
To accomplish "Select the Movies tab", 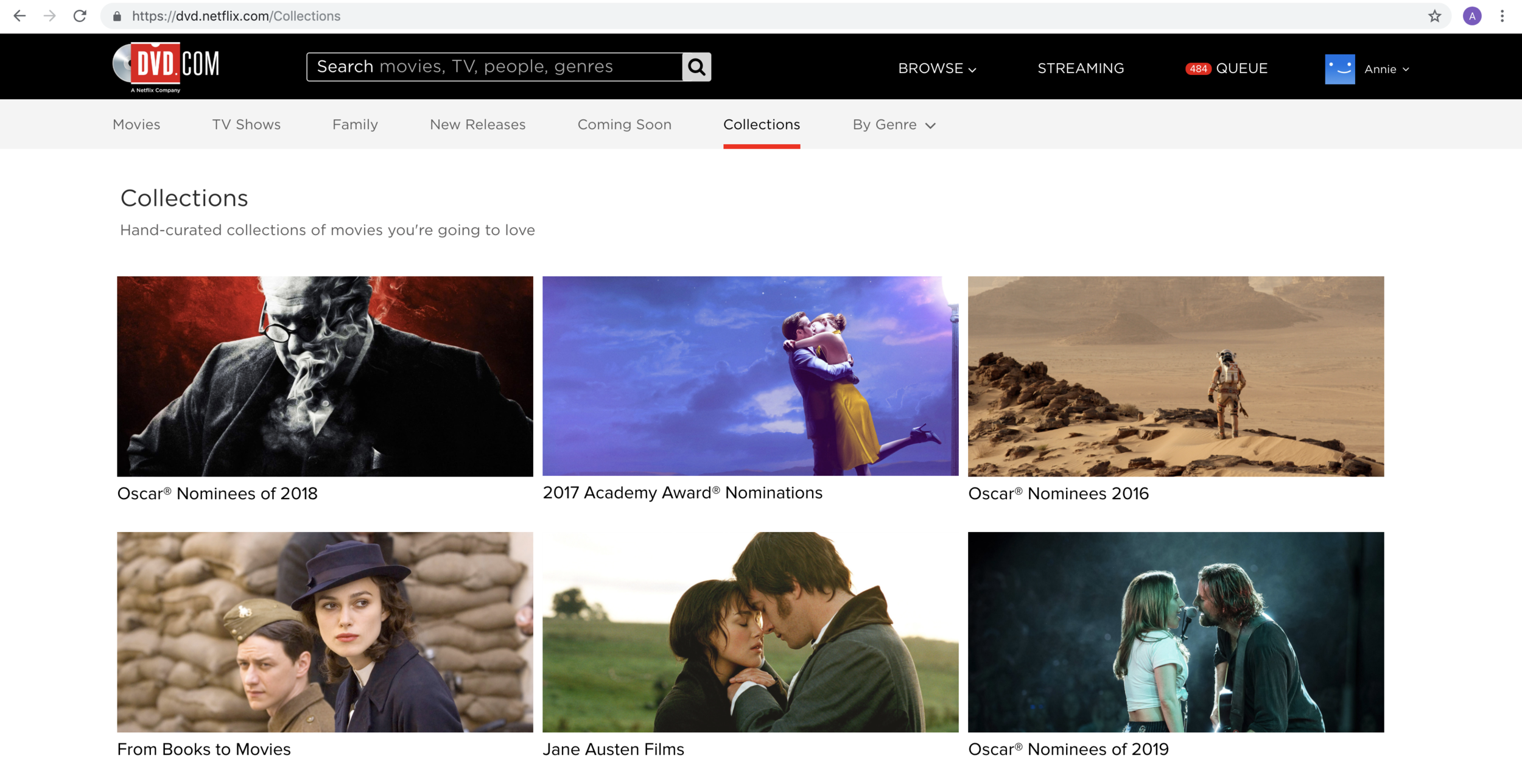I will click(136, 125).
